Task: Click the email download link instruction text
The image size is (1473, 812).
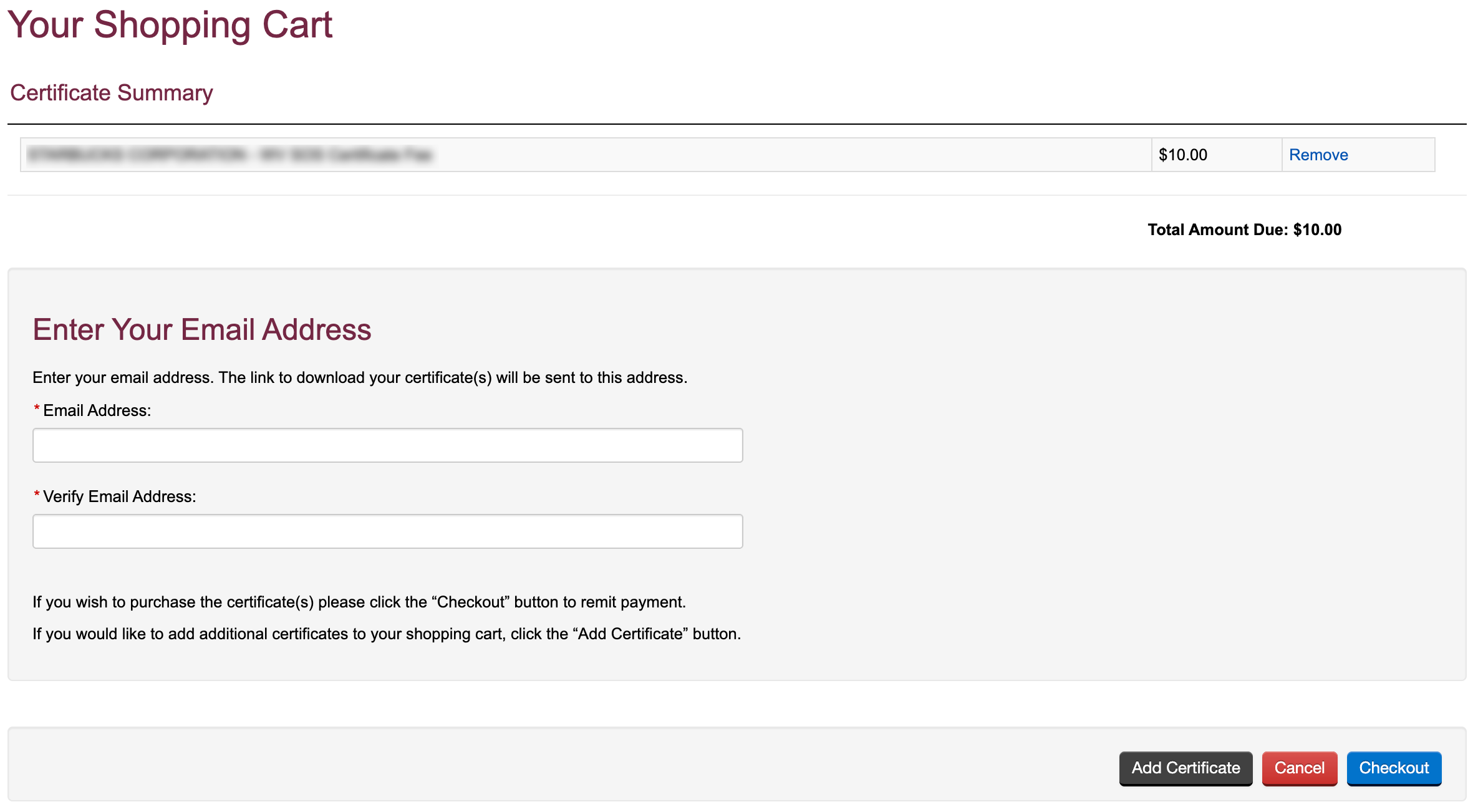Action: (x=360, y=378)
